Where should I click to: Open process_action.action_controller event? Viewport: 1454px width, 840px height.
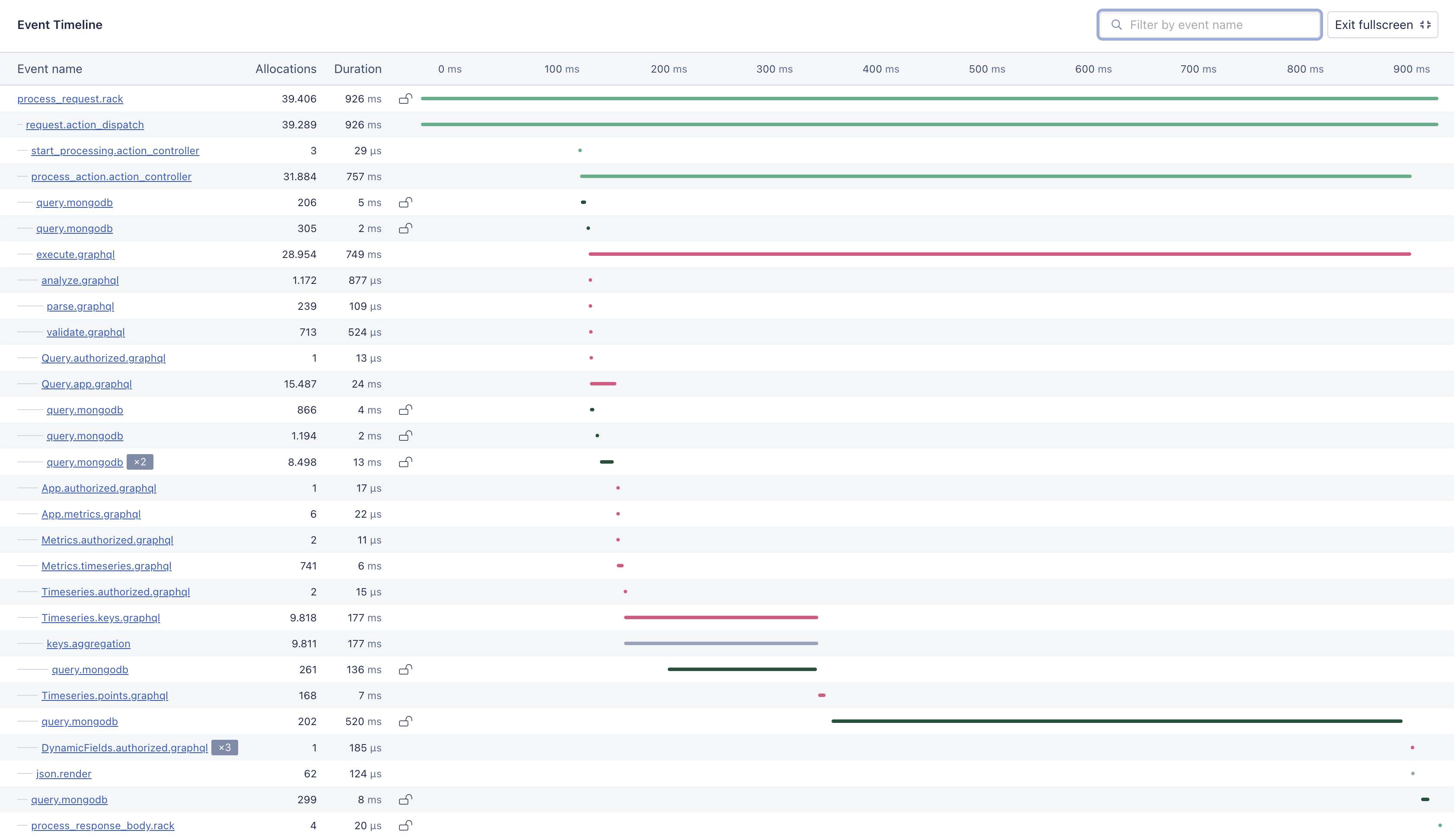111,177
